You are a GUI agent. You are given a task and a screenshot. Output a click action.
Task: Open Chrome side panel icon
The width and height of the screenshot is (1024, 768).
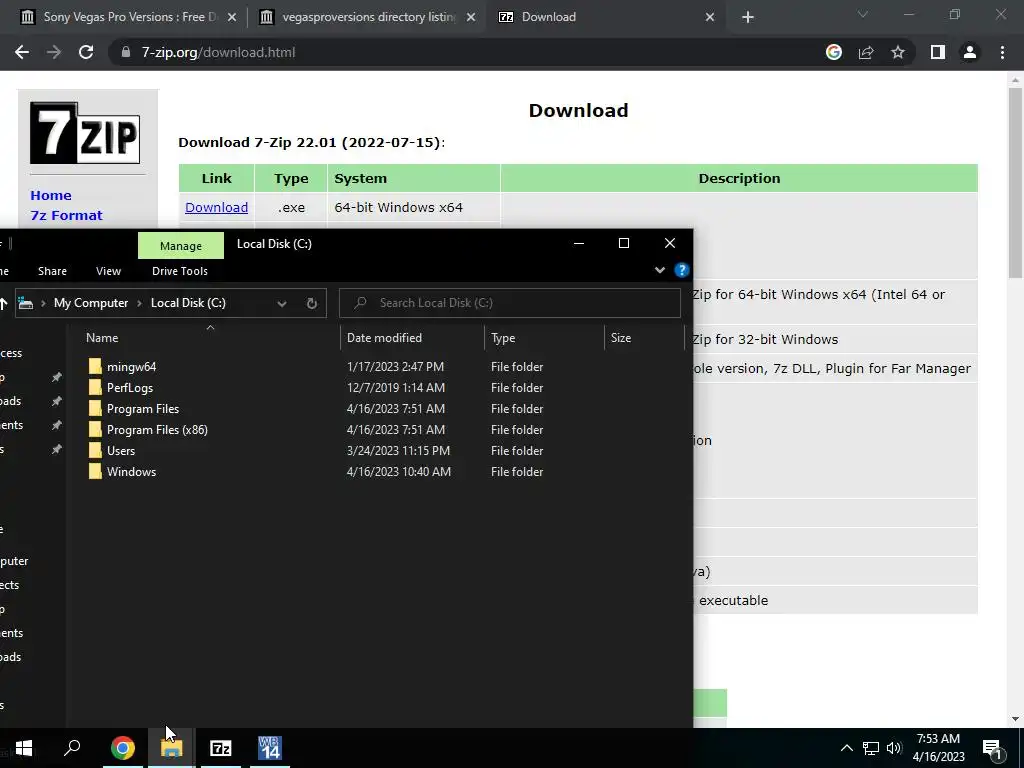pyautogui.click(x=938, y=52)
